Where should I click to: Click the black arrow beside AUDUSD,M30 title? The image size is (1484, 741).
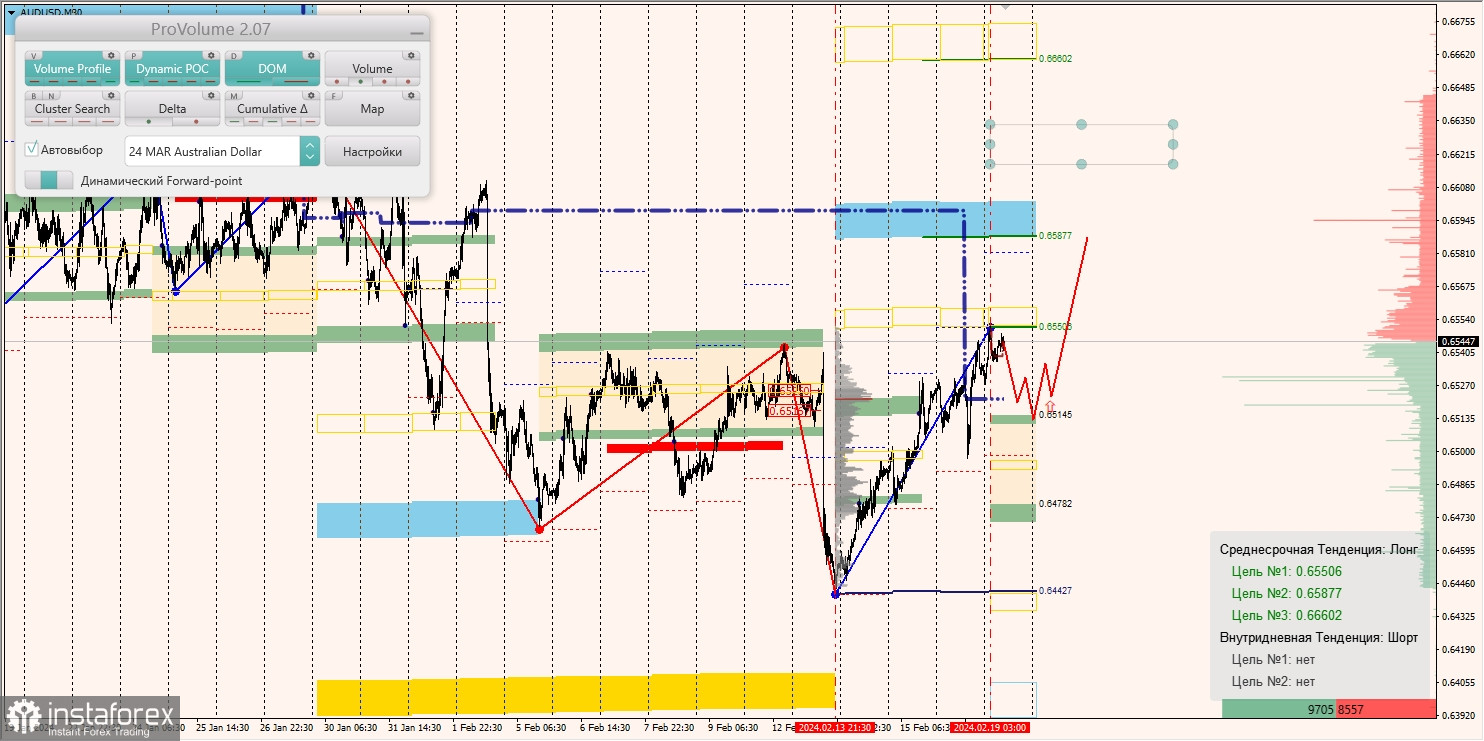point(10,12)
